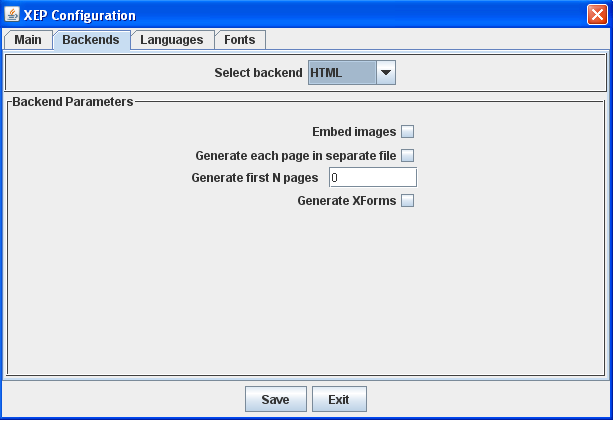The height and width of the screenshot is (424, 615).
Task: Go to the Fonts tab
Action: tap(240, 40)
